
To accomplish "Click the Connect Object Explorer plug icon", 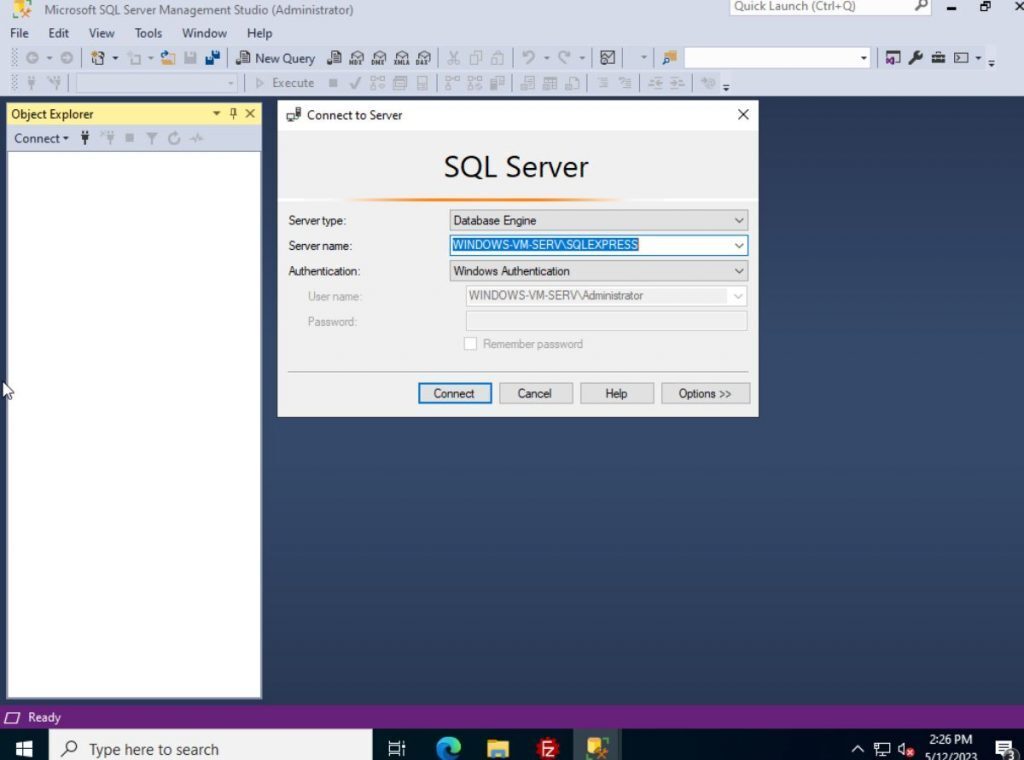I will pyautogui.click(x=85, y=138).
